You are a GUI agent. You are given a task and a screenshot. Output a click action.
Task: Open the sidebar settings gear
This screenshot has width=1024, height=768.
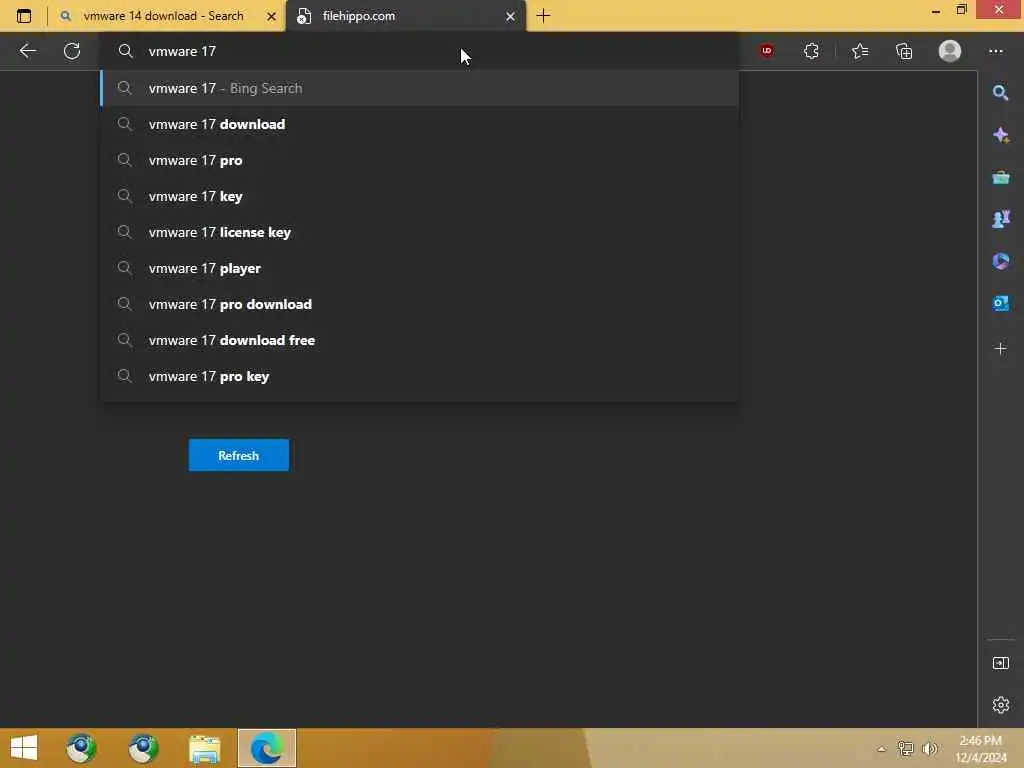coord(1000,705)
